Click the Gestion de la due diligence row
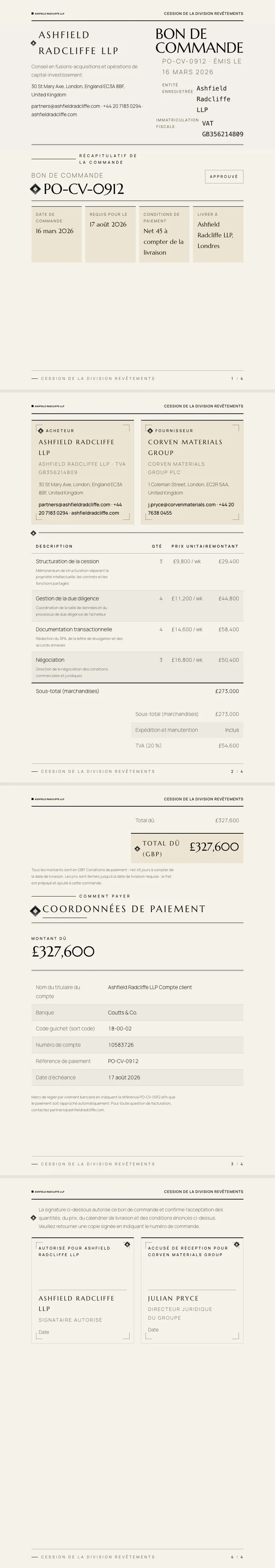This screenshot has height=1568, width=275. [137, 606]
